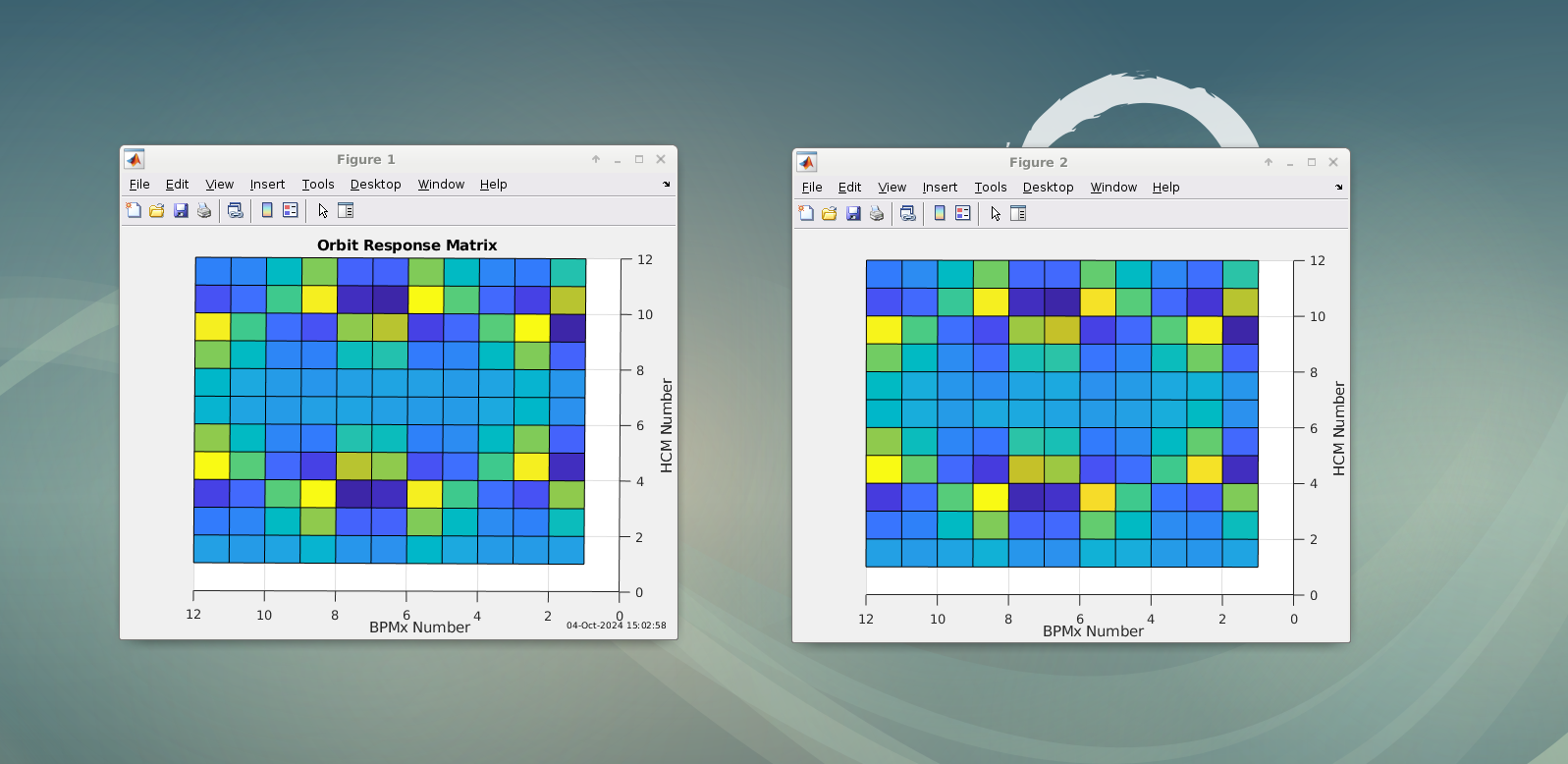Click Open File icon in Figure 2 toolbar
The height and width of the screenshot is (764, 1568).
pyautogui.click(x=830, y=213)
